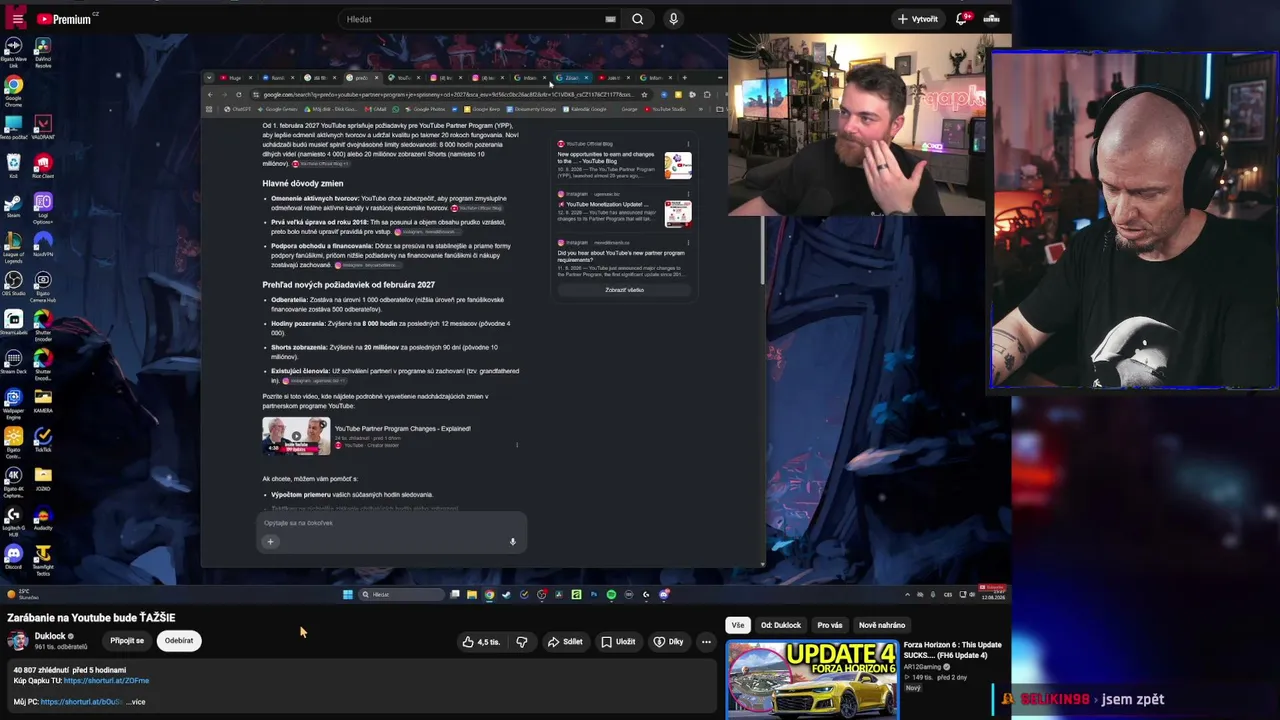Screen dimensions: 1280x720
Task: Open the Duklock channel avatar
Action: click(18, 641)
